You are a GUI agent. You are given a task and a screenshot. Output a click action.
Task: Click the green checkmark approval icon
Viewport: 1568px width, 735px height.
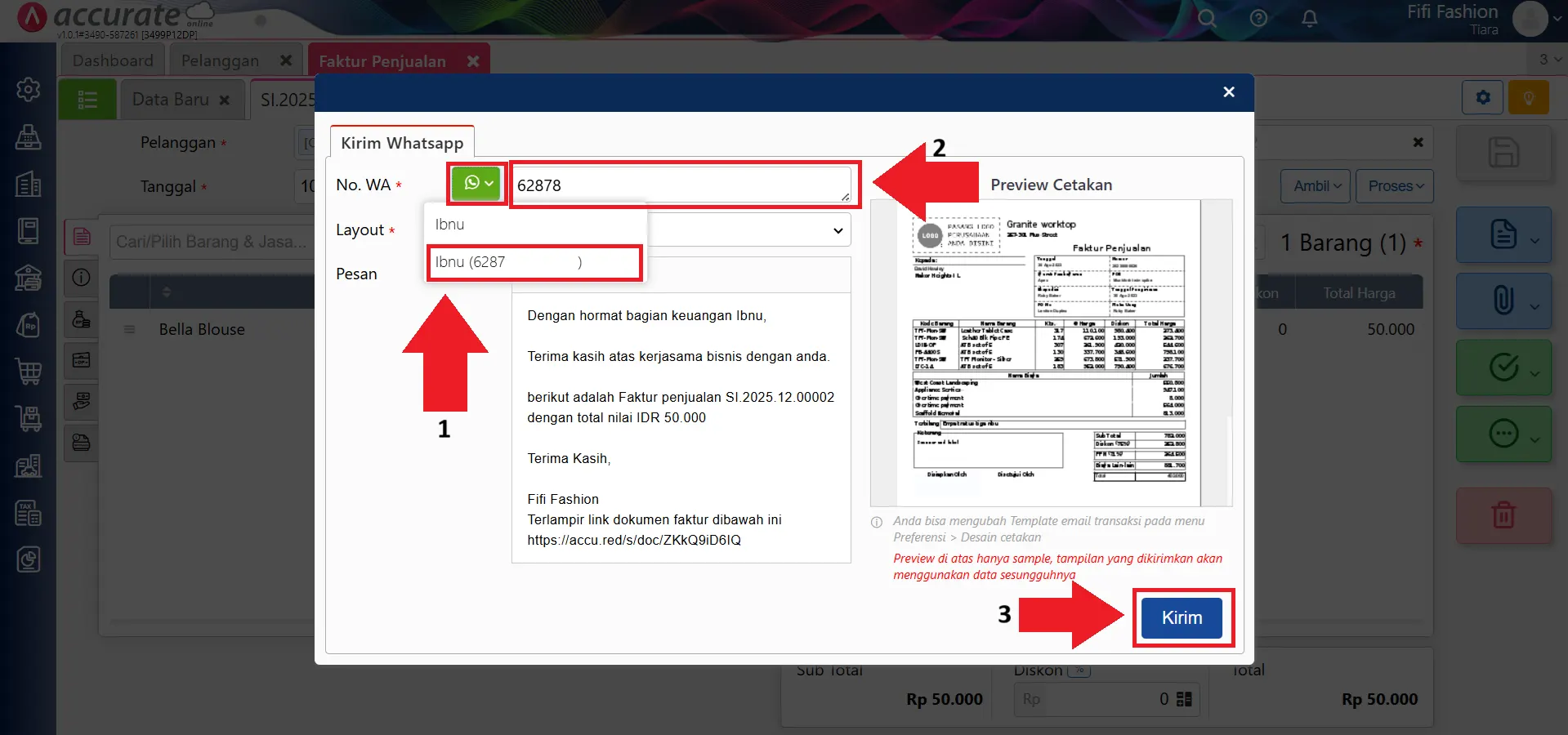click(1503, 367)
